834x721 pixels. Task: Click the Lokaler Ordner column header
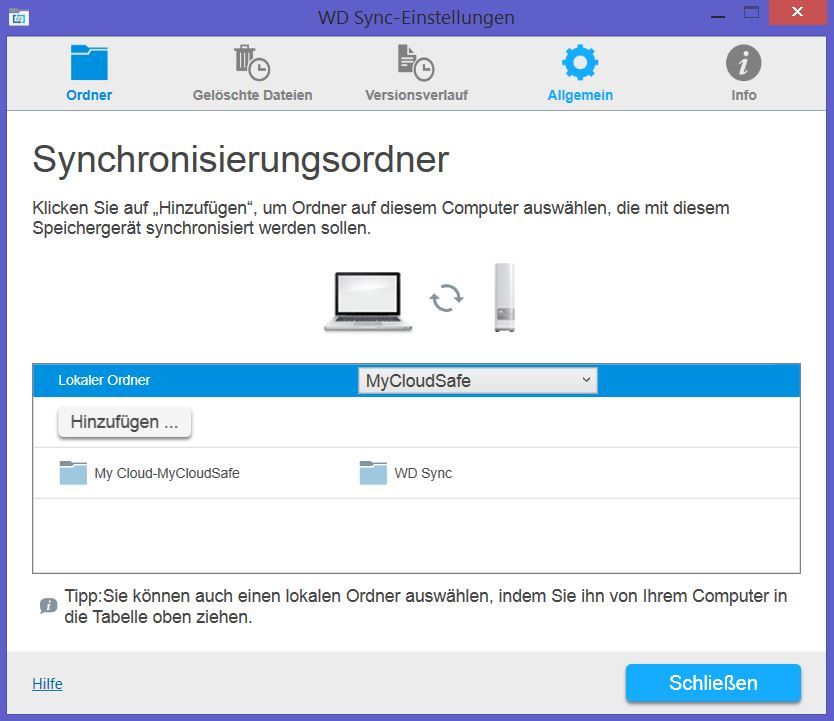[104, 380]
